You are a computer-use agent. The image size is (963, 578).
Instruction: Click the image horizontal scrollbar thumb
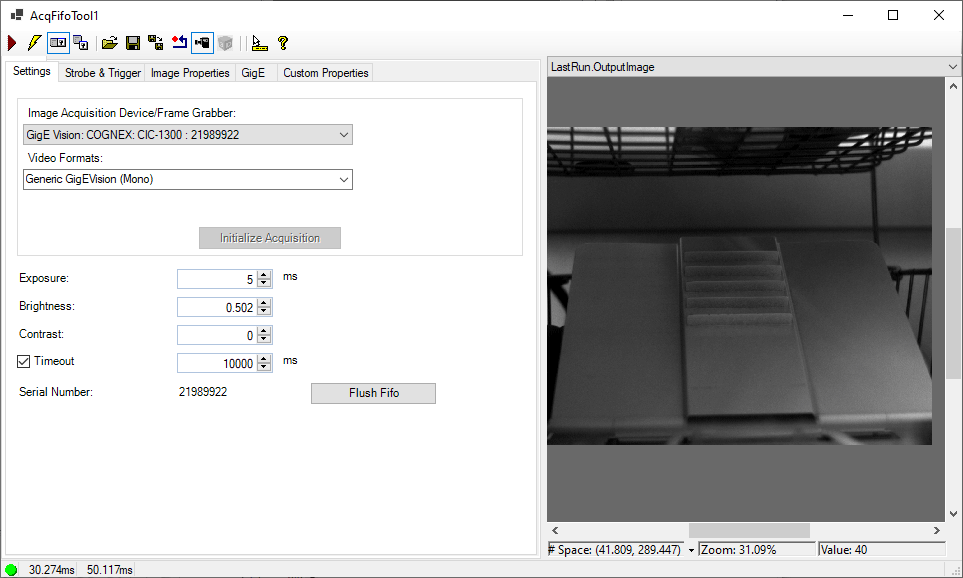tap(749, 530)
